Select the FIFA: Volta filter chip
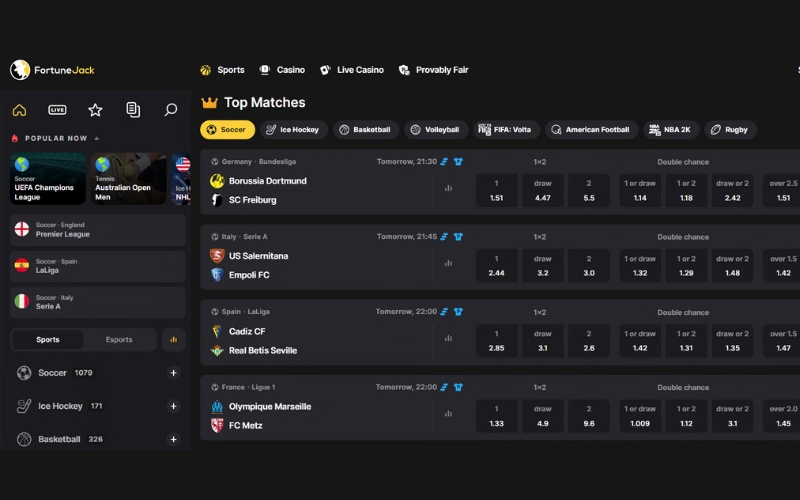This screenshot has width=800, height=500. click(506, 130)
